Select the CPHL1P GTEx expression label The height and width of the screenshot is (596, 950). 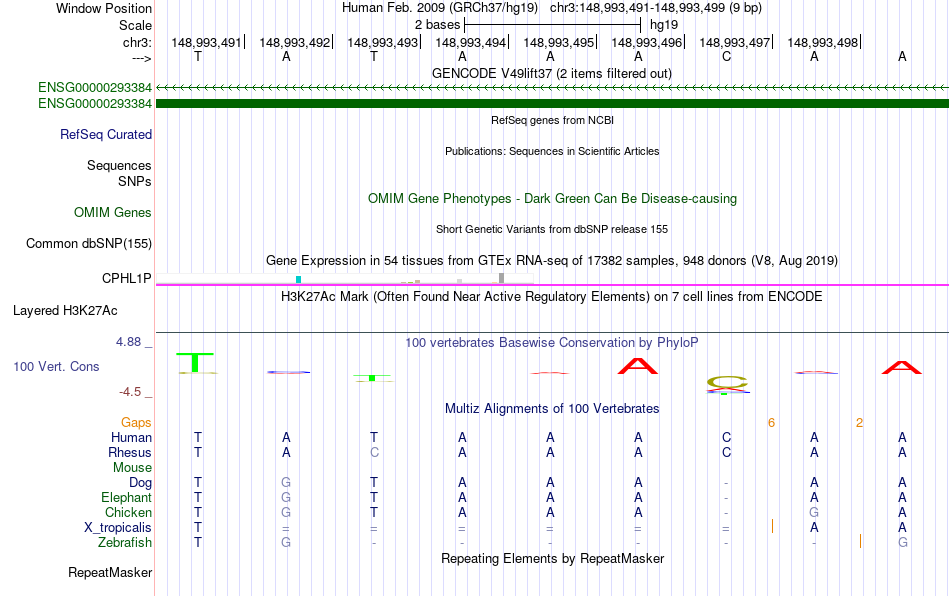[x=127, y=279]
